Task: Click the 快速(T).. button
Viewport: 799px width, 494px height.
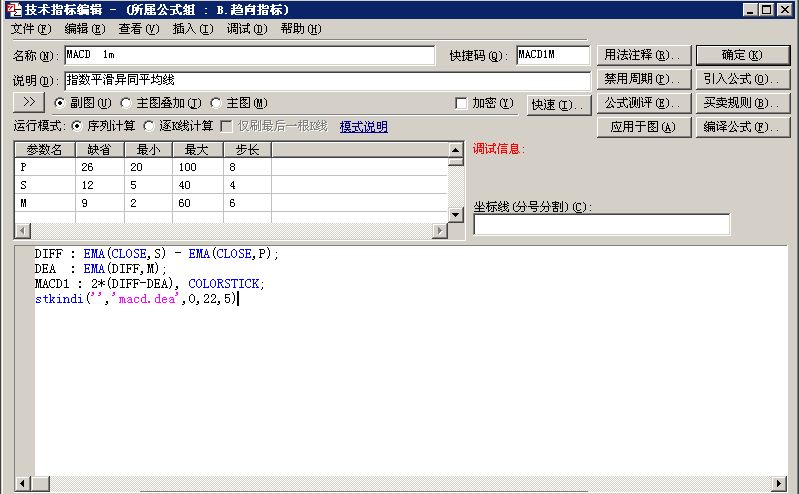Action: click(x=558, y=105)
